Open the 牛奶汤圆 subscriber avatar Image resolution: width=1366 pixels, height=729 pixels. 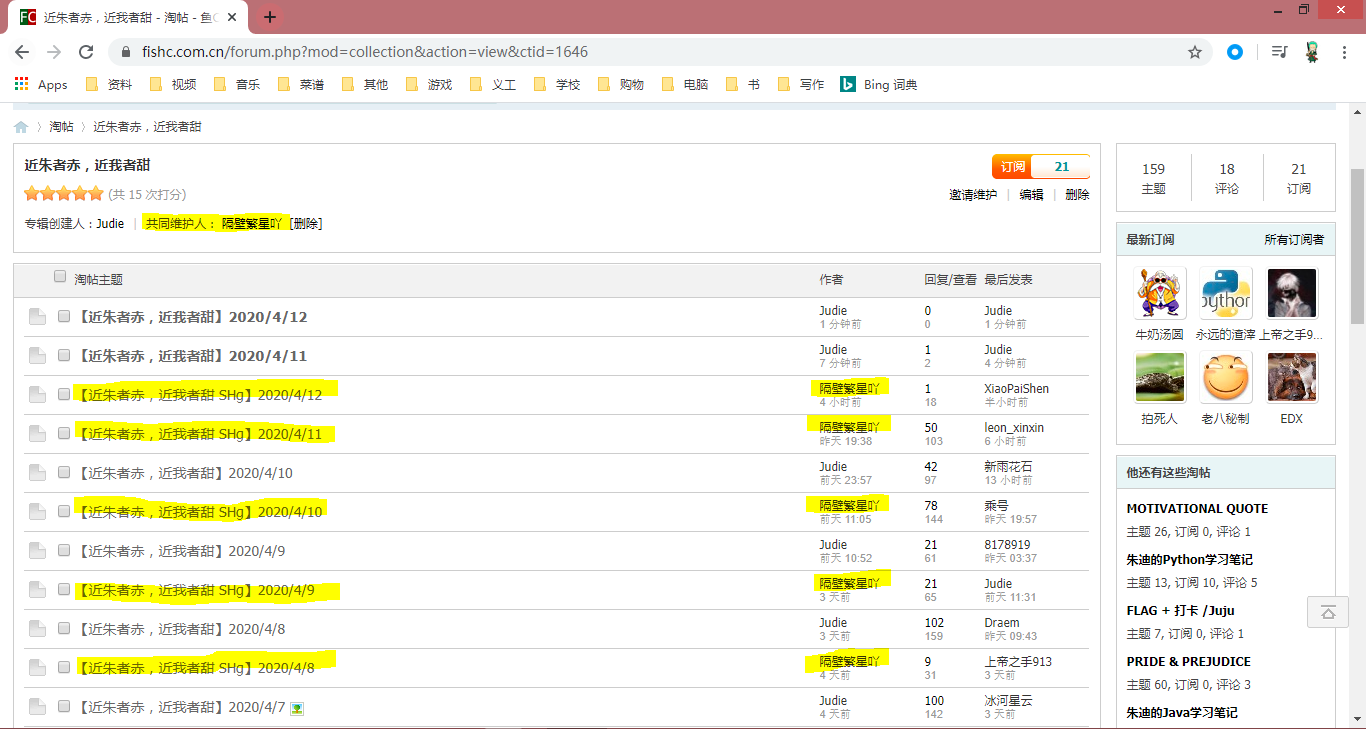point(1160,293)
